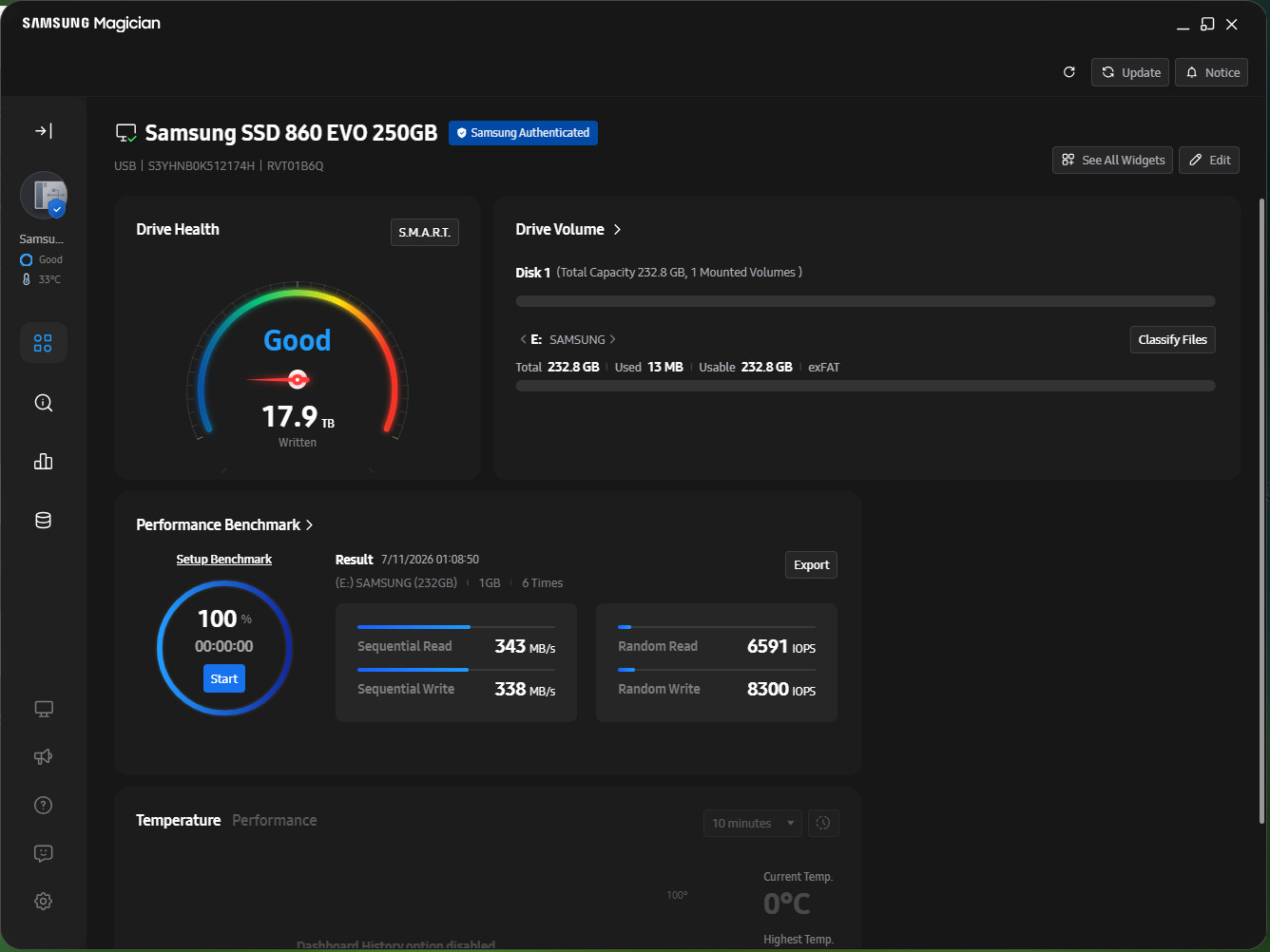Open Drive Details info icon in sidebar

point(44,403)
